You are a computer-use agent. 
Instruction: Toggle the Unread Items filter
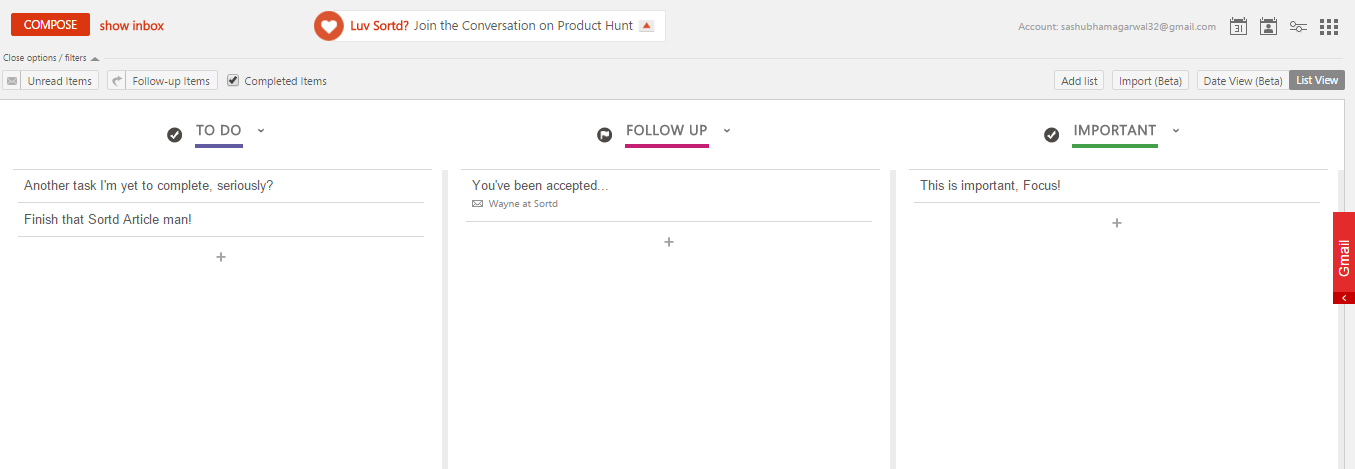pyautogui.click(x=51, y=81)
